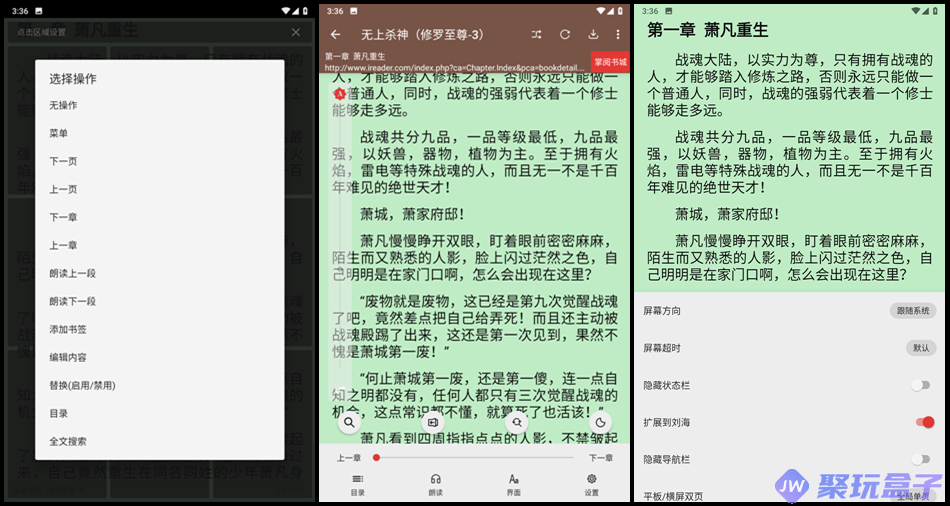Tap the 点击区域设置 title text
Screen dimensions: 950x506
point(41,33)
